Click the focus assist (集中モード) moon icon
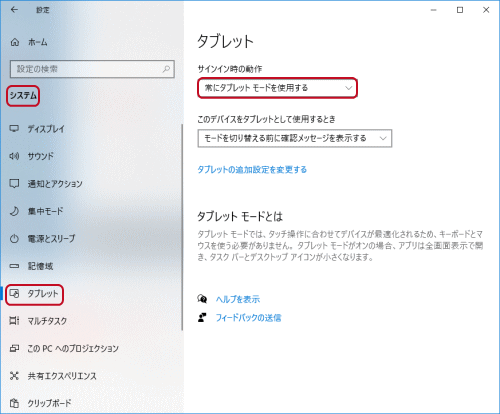The width and height of the screenshot is (500, 414). pyautogui.click(x=14, y=211)
